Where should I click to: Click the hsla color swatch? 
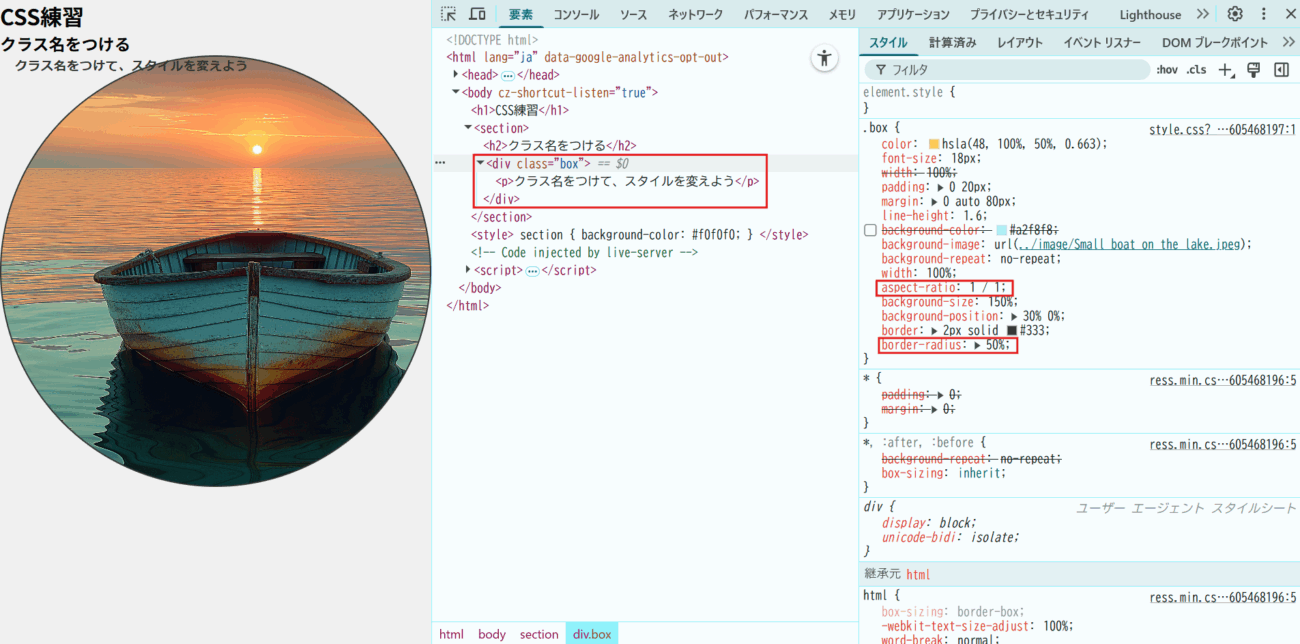tap(934, 144)
